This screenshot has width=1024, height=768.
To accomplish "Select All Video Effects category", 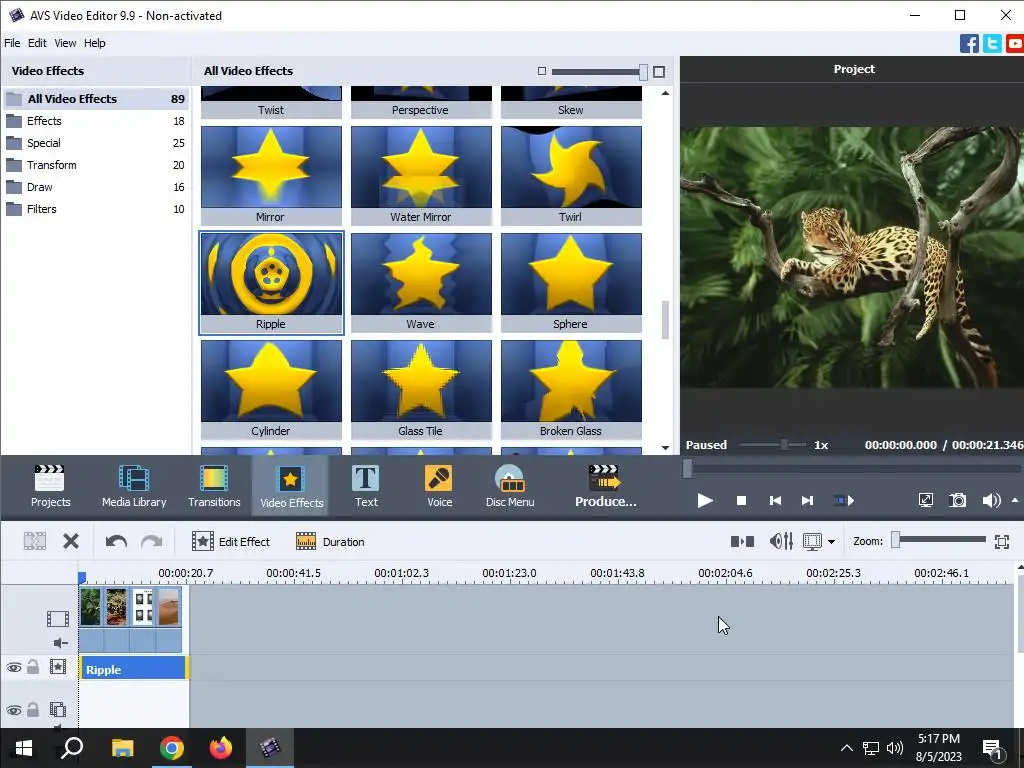I will [95, 99].
